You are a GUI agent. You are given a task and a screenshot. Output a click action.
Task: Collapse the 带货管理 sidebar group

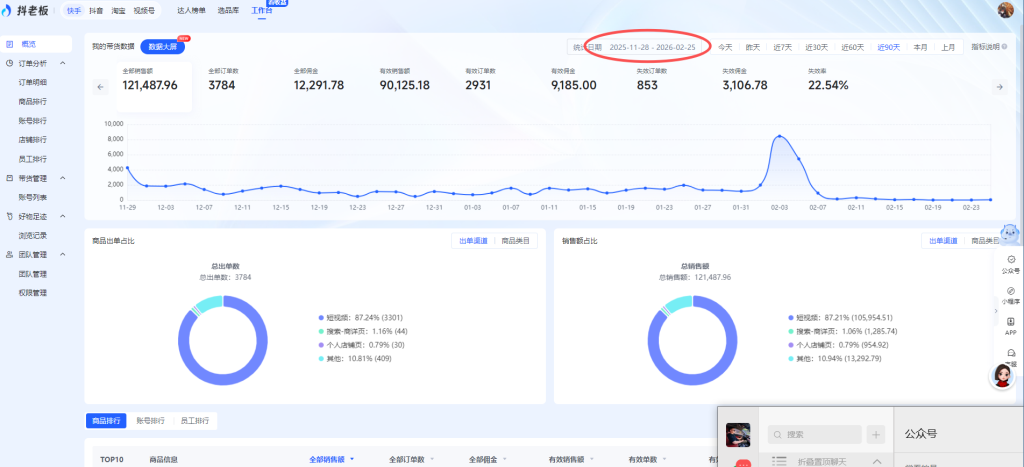64,178
